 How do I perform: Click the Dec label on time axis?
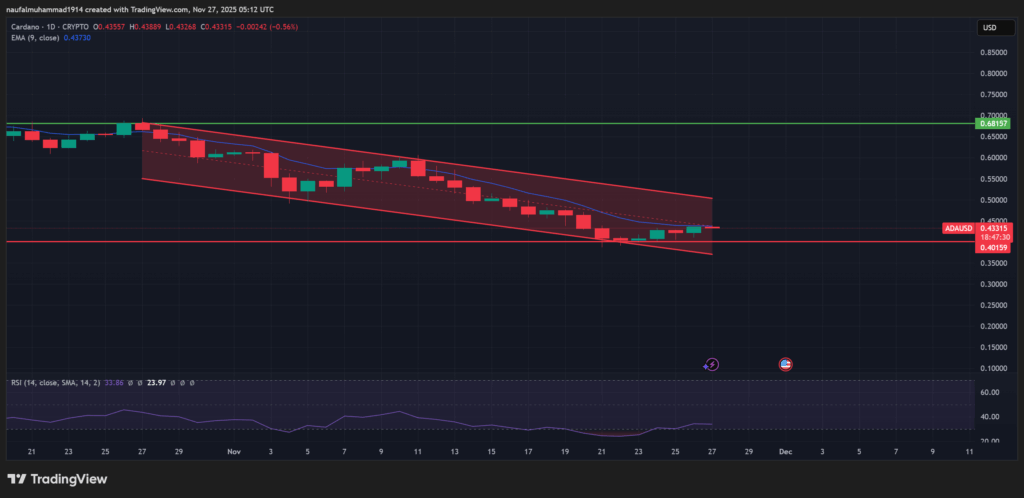pos(785,452)
